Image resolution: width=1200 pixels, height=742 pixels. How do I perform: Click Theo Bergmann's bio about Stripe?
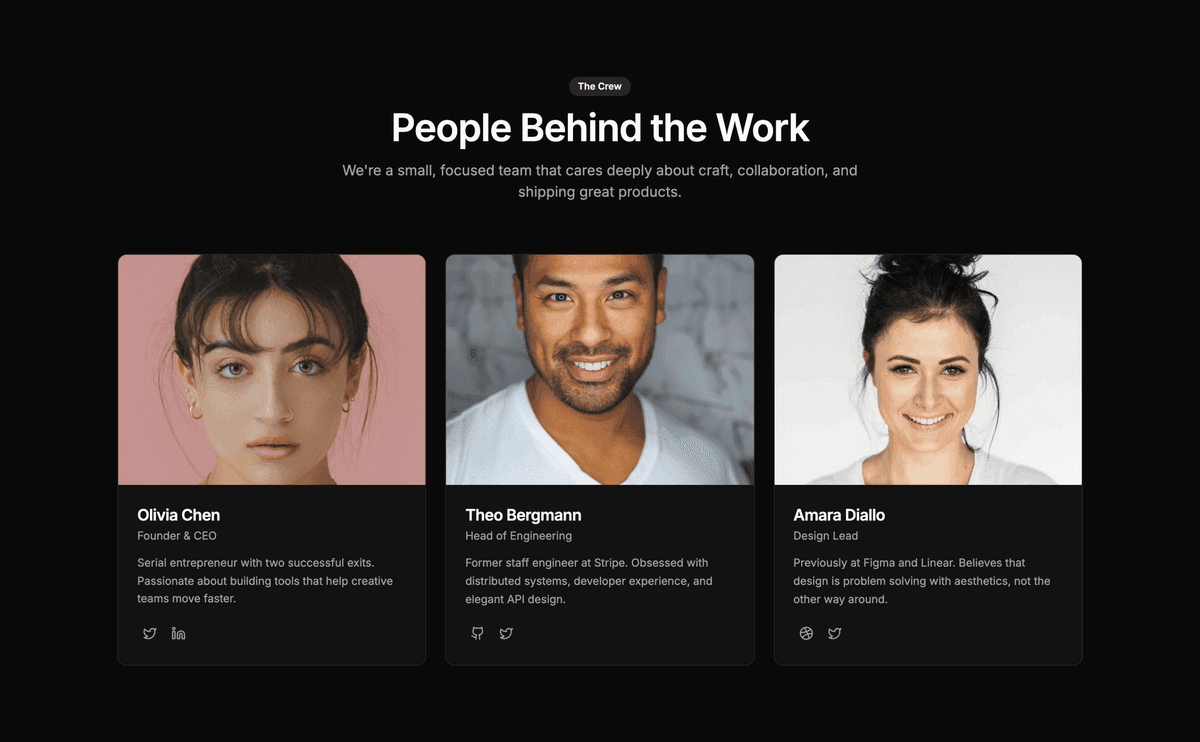click(x=589, y=581)
